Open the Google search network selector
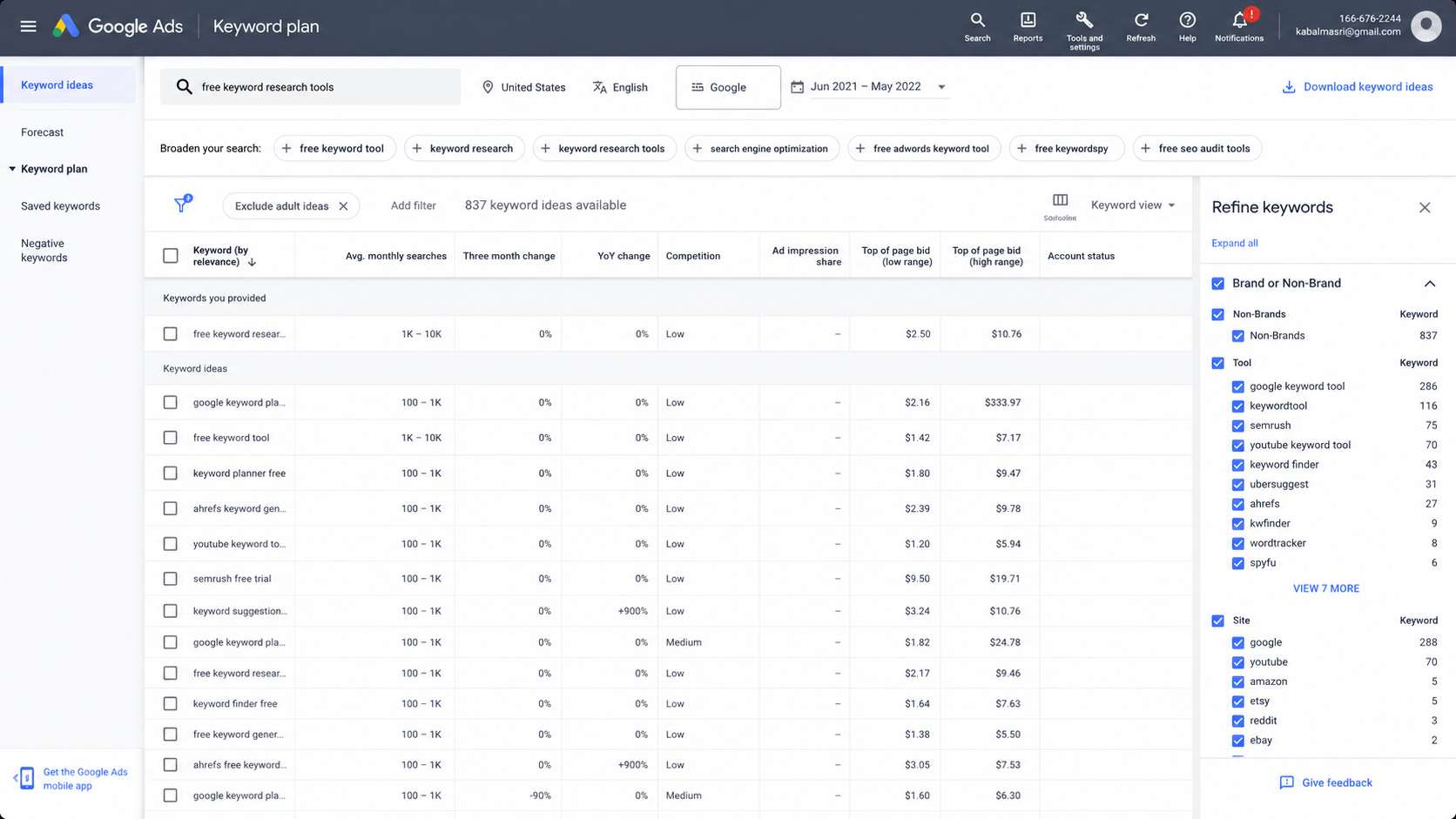 coord(728,87)
